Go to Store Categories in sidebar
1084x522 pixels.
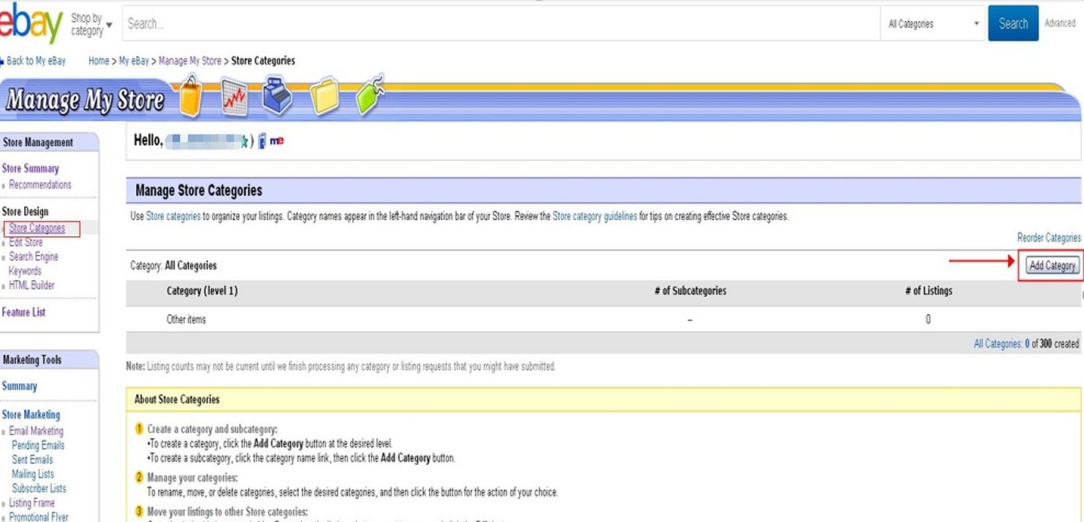click(x=37, y=228)
